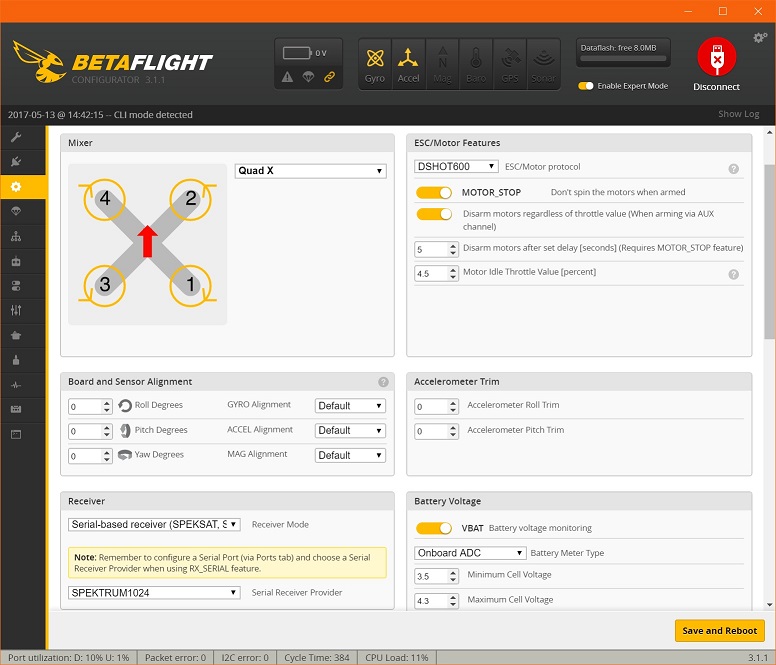This screenshot has height=665, width=776.
Task: Click the vertical page scrollbar
Action: [x=769, y=252]
